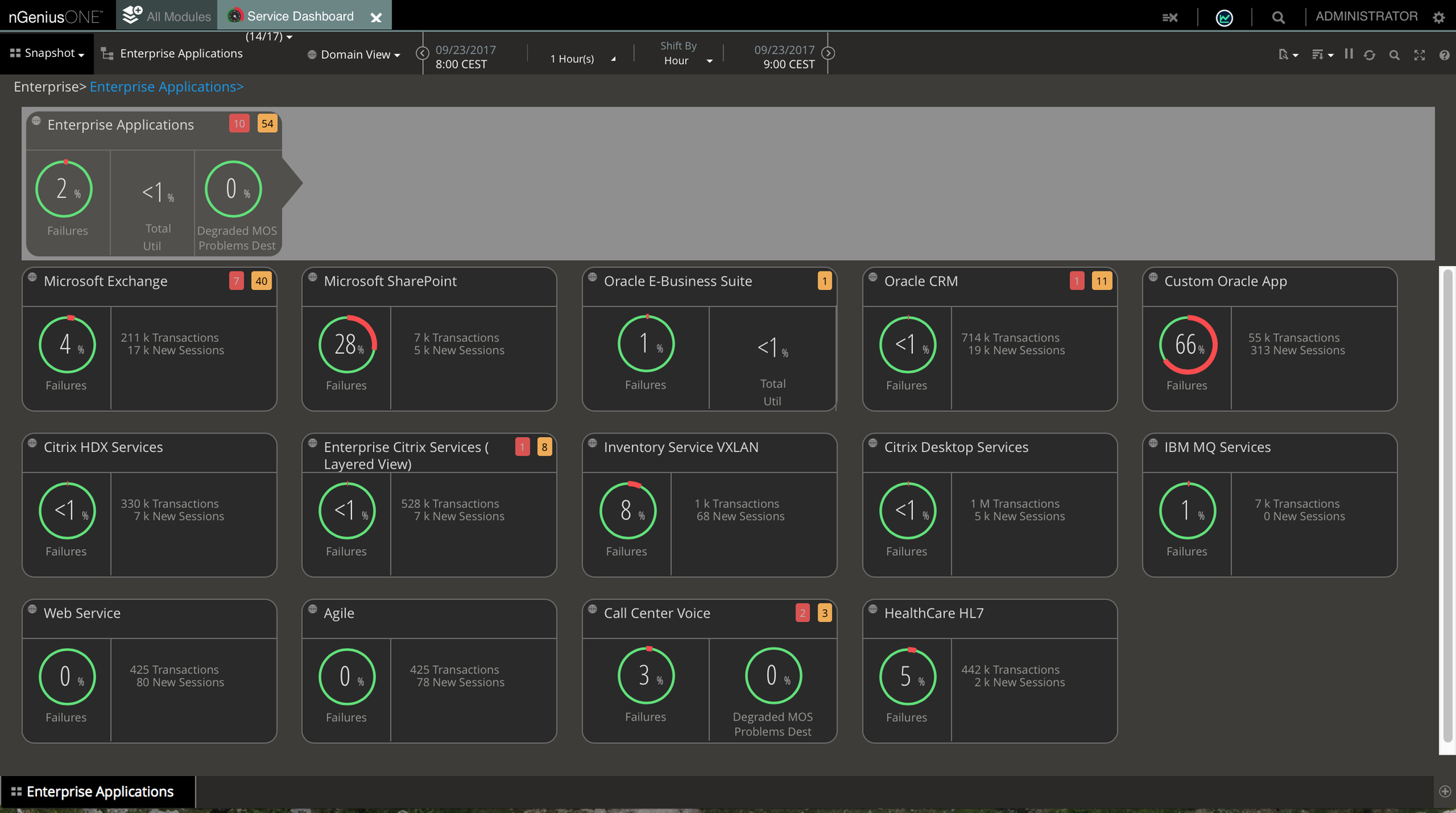Toggle the status dot on Inventory Service VXLAN
The image size is (1456, 813).
[x=592, y=443]
